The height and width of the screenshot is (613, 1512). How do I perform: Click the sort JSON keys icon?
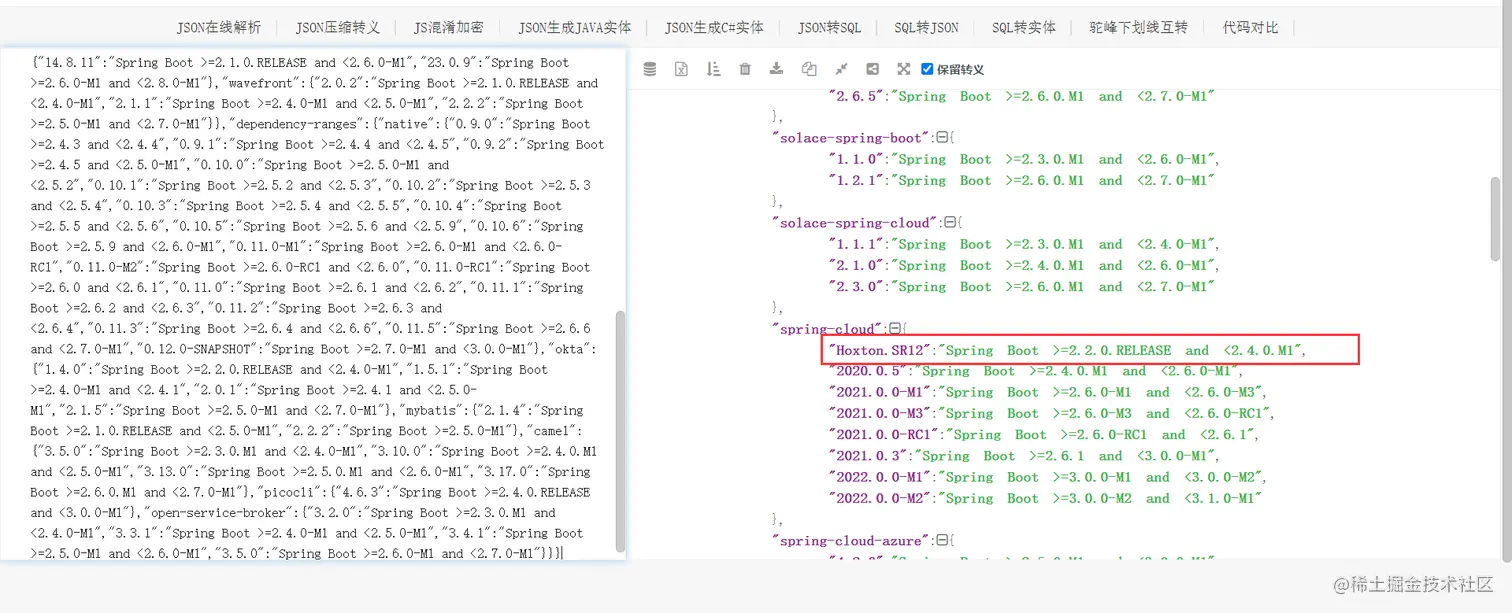(714, 68)
